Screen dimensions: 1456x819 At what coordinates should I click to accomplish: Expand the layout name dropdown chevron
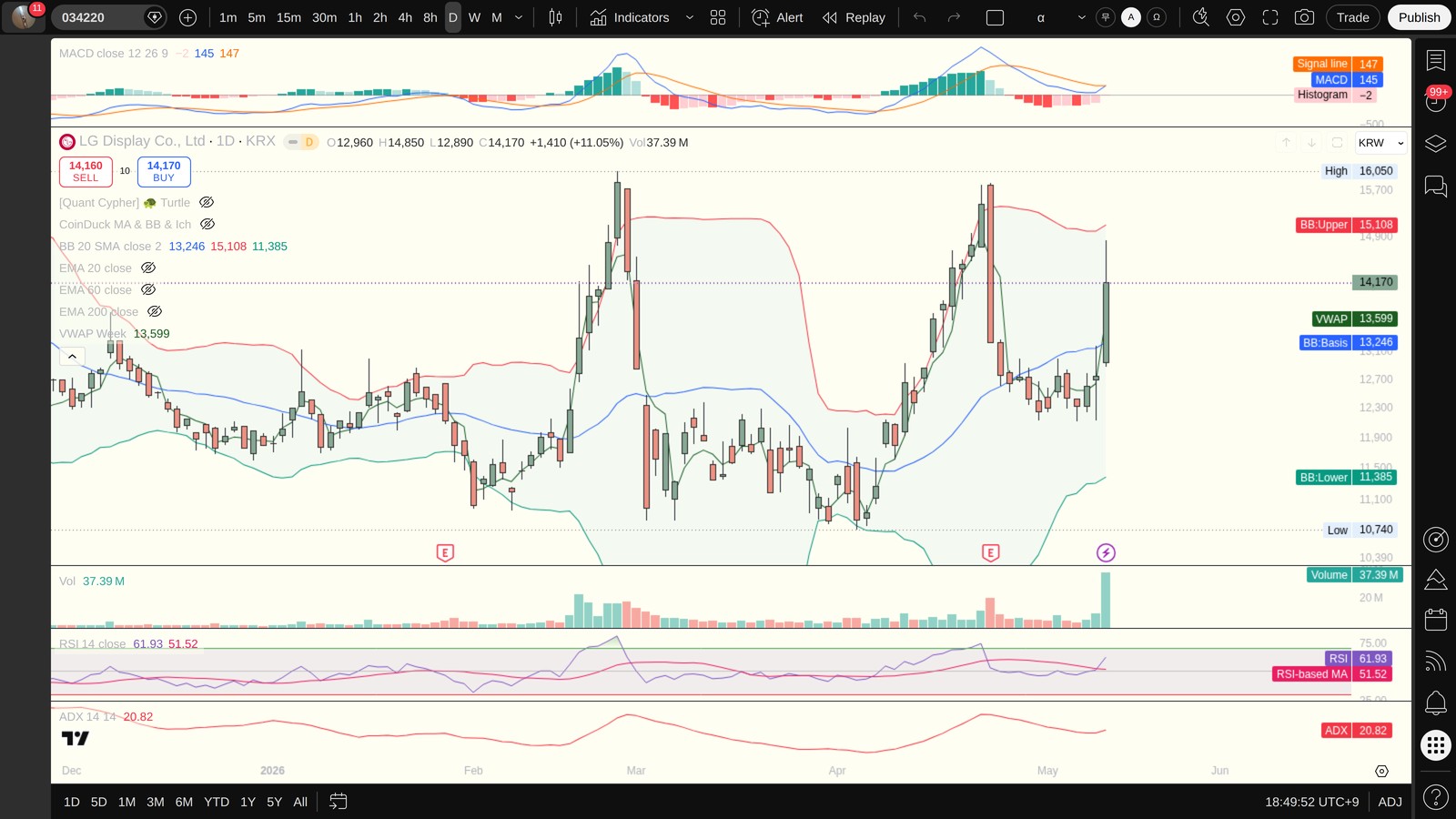click(1081, 17)
